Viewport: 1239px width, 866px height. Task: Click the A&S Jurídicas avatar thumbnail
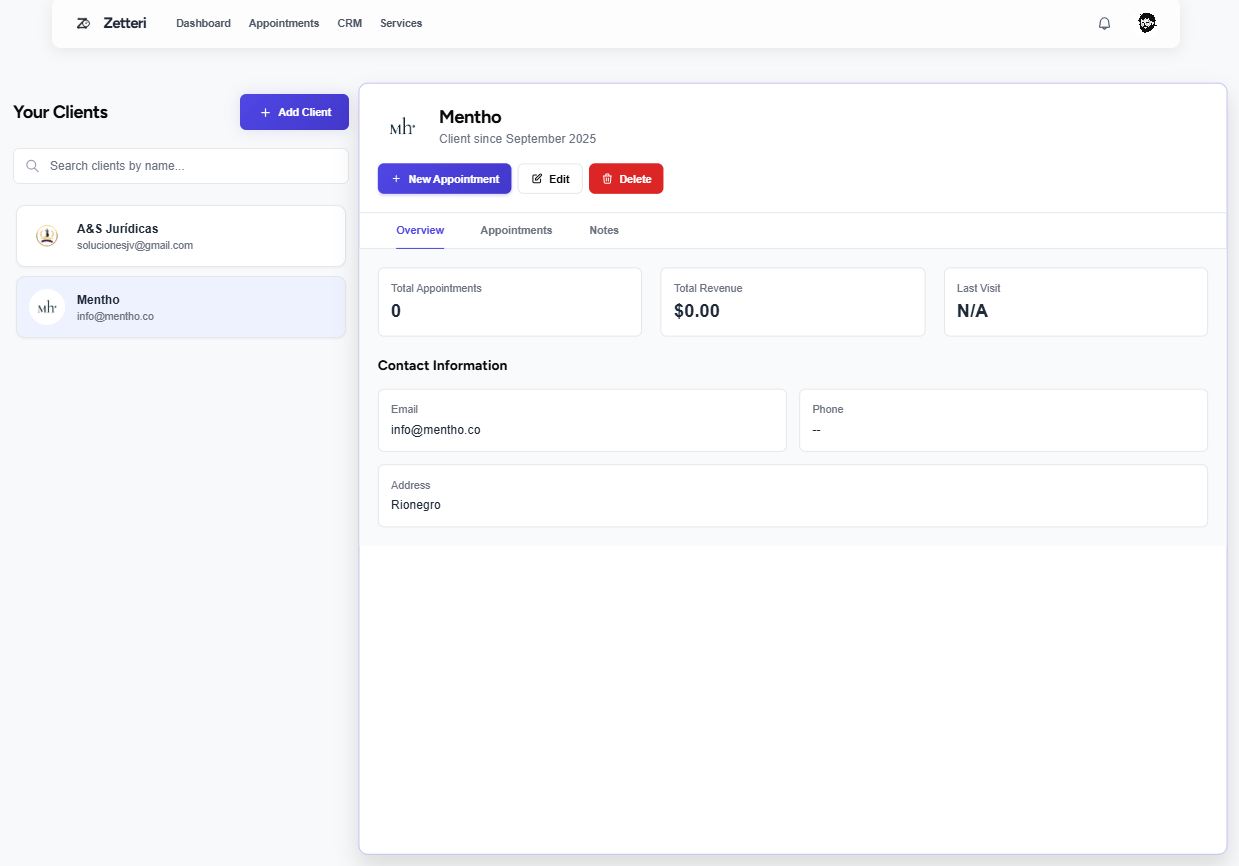pyautogui.click(x=47, y=236)
